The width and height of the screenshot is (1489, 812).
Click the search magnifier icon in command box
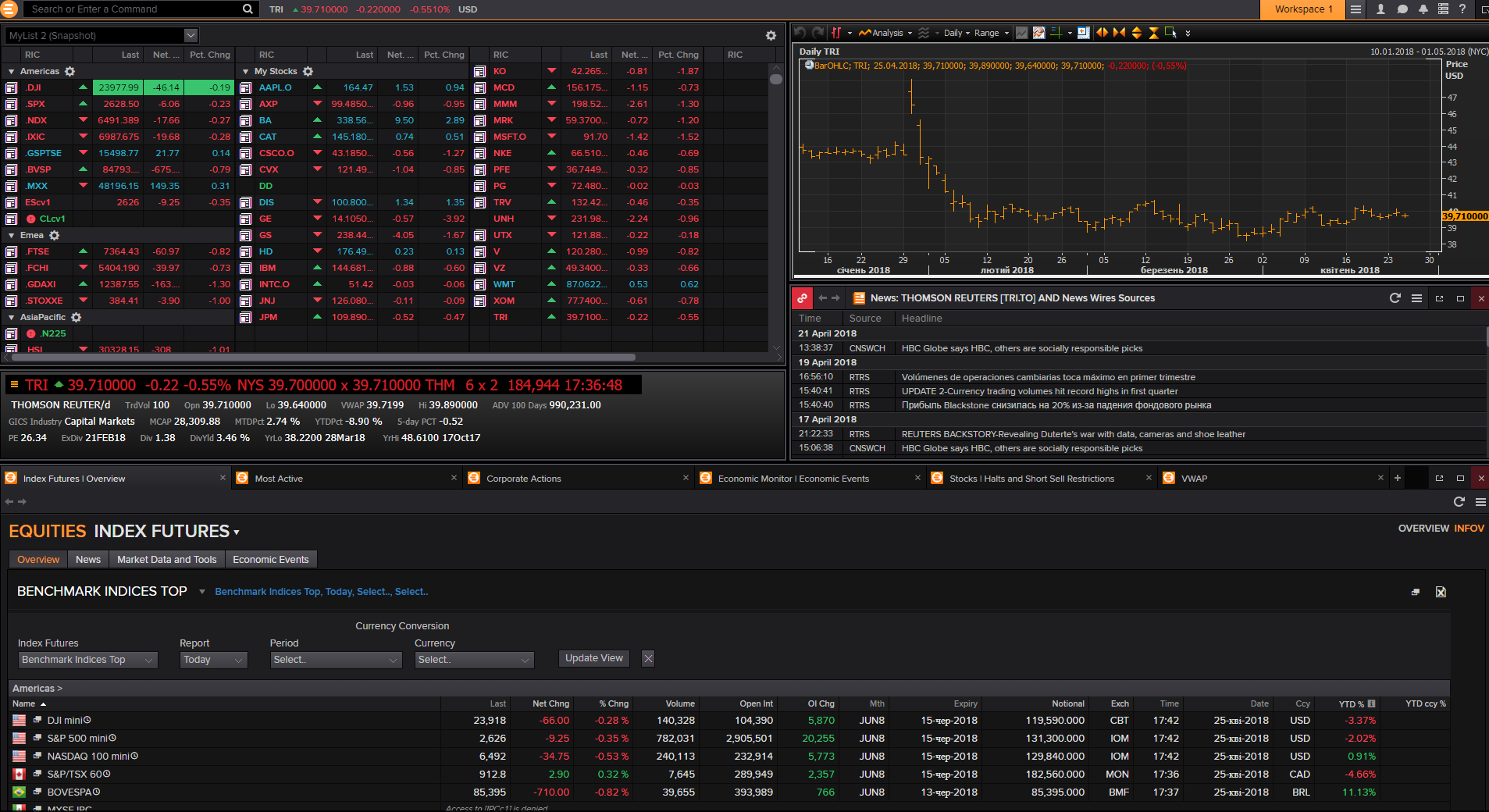248,9
